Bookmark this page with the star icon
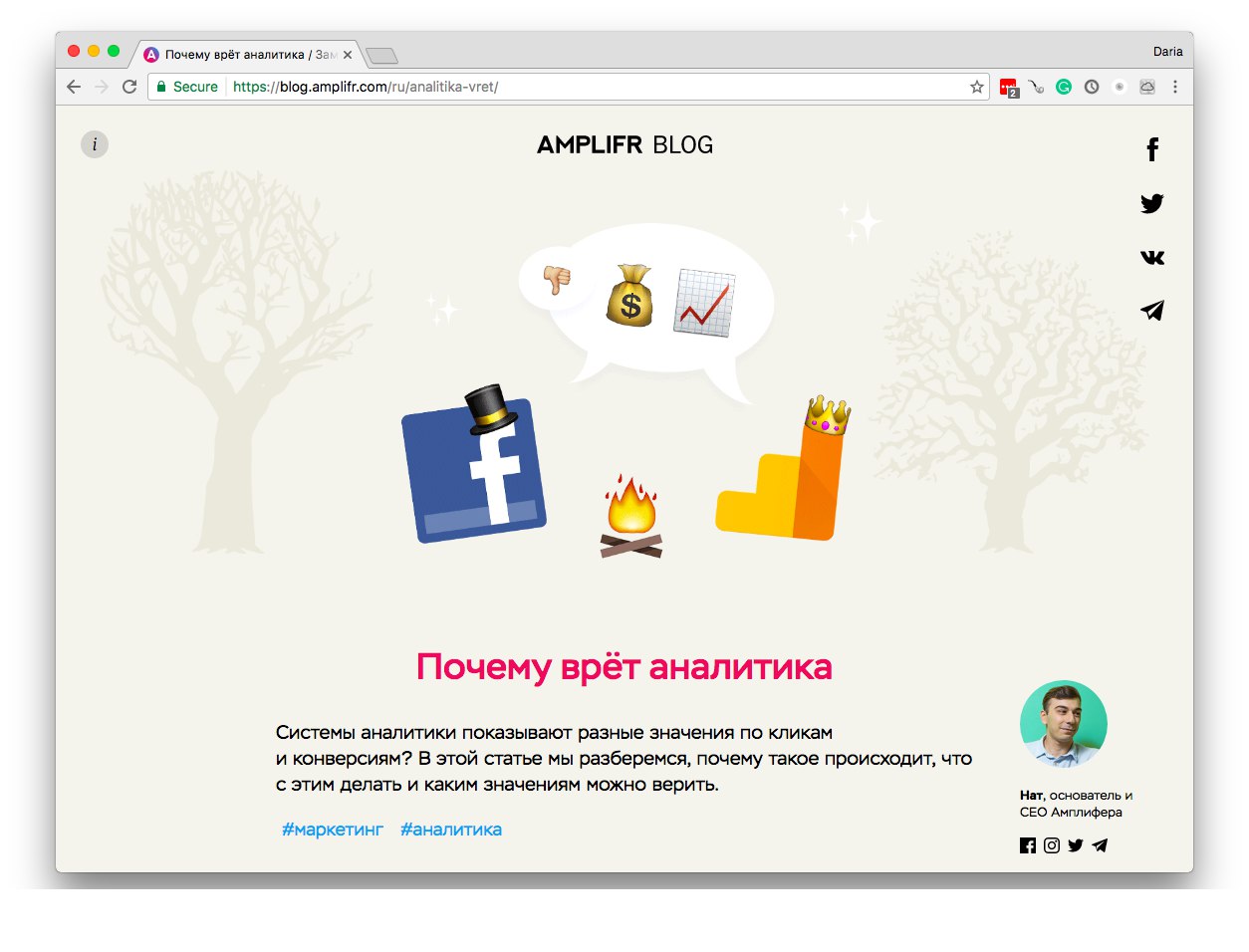Image resolution: width=1249 pixels, height=952 pixels. coord(977,87)
